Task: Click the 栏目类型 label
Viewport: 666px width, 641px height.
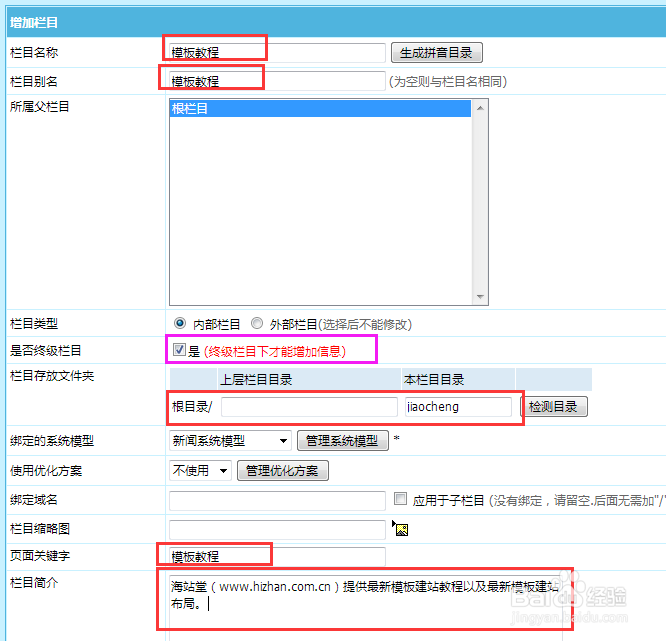Action: coord(34,324)
